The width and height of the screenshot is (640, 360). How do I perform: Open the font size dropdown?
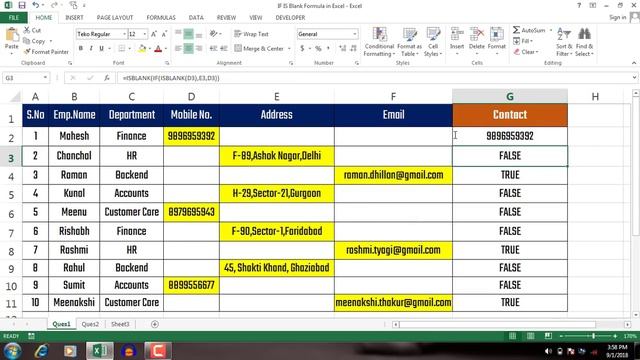point(144,34)
